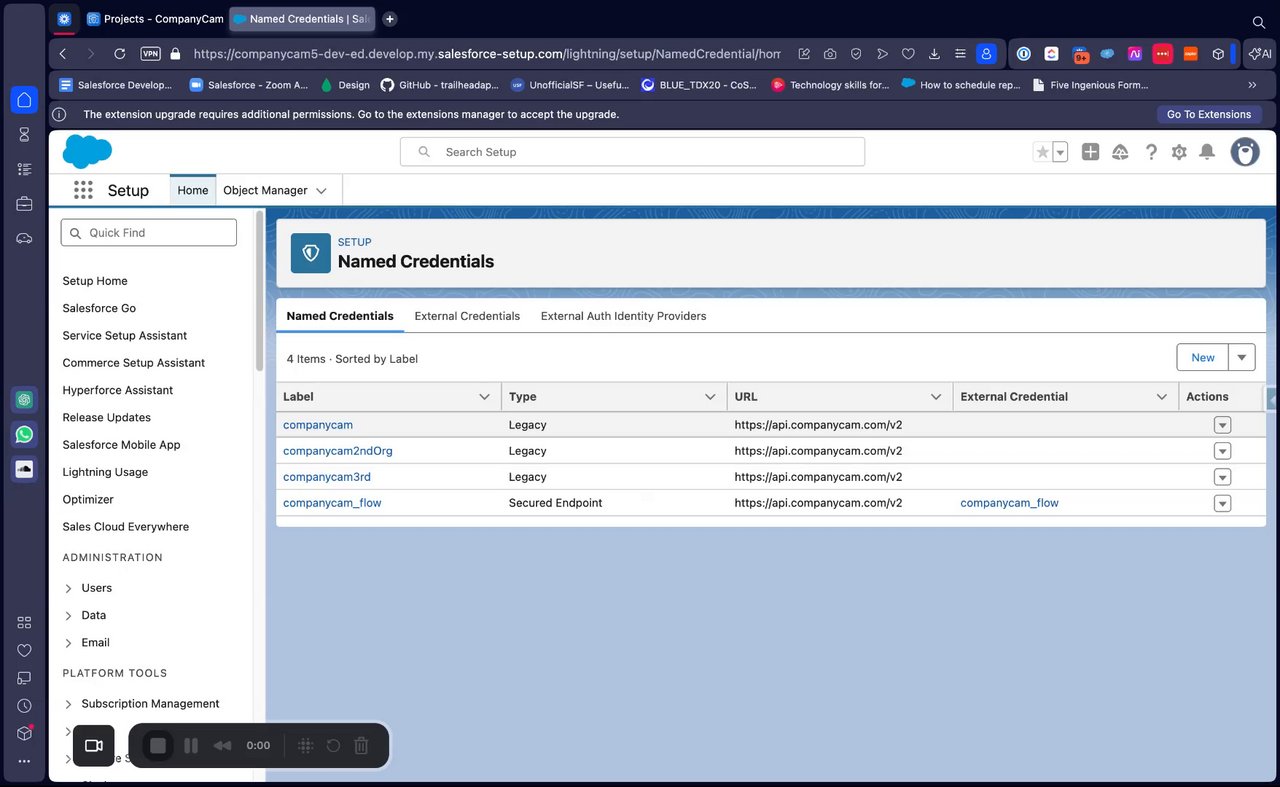Open the Object Manager tab

click(265, 190)
